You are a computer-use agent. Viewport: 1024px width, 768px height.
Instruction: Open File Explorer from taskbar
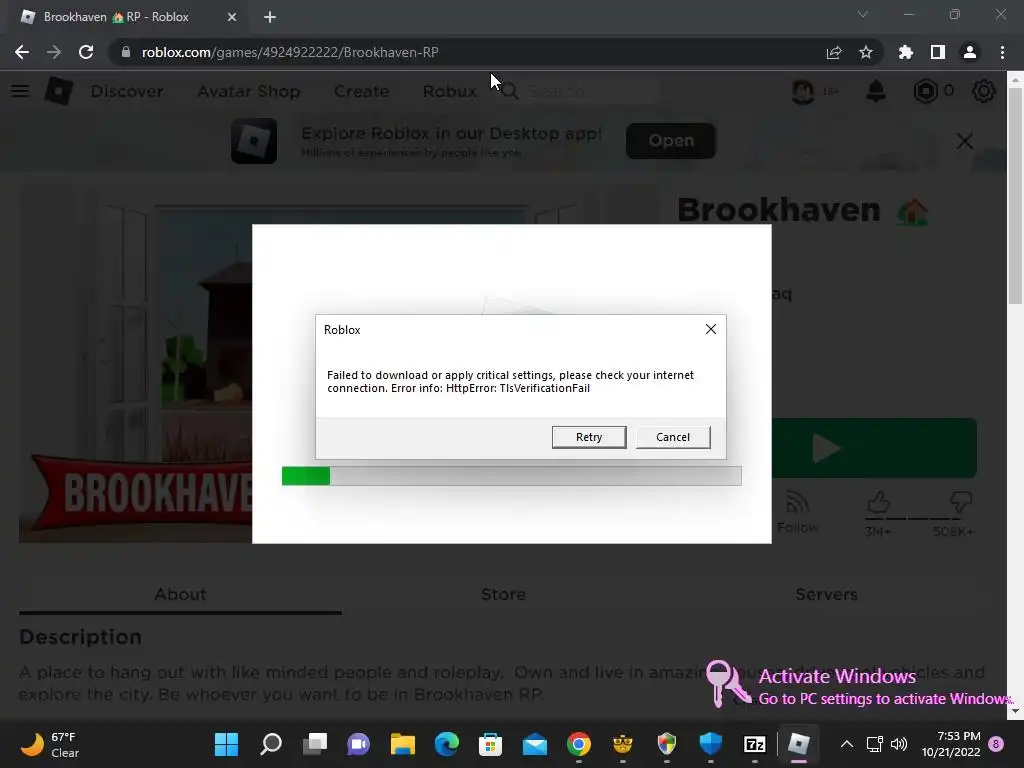402,744
